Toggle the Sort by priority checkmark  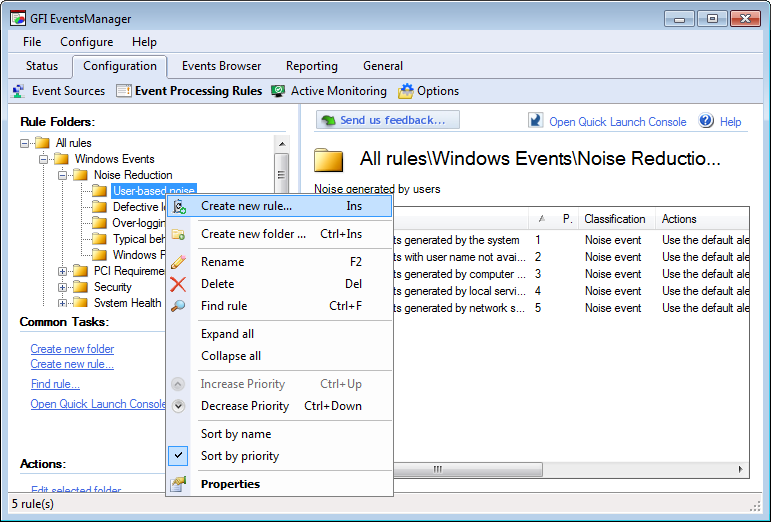coord(178,456)
